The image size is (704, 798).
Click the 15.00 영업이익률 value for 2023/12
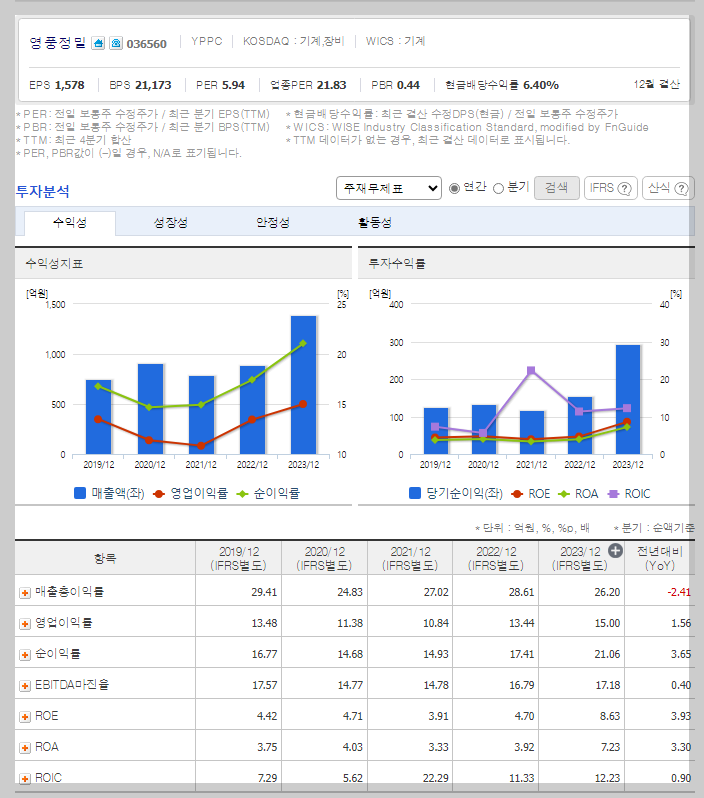[x=607, y=623]
